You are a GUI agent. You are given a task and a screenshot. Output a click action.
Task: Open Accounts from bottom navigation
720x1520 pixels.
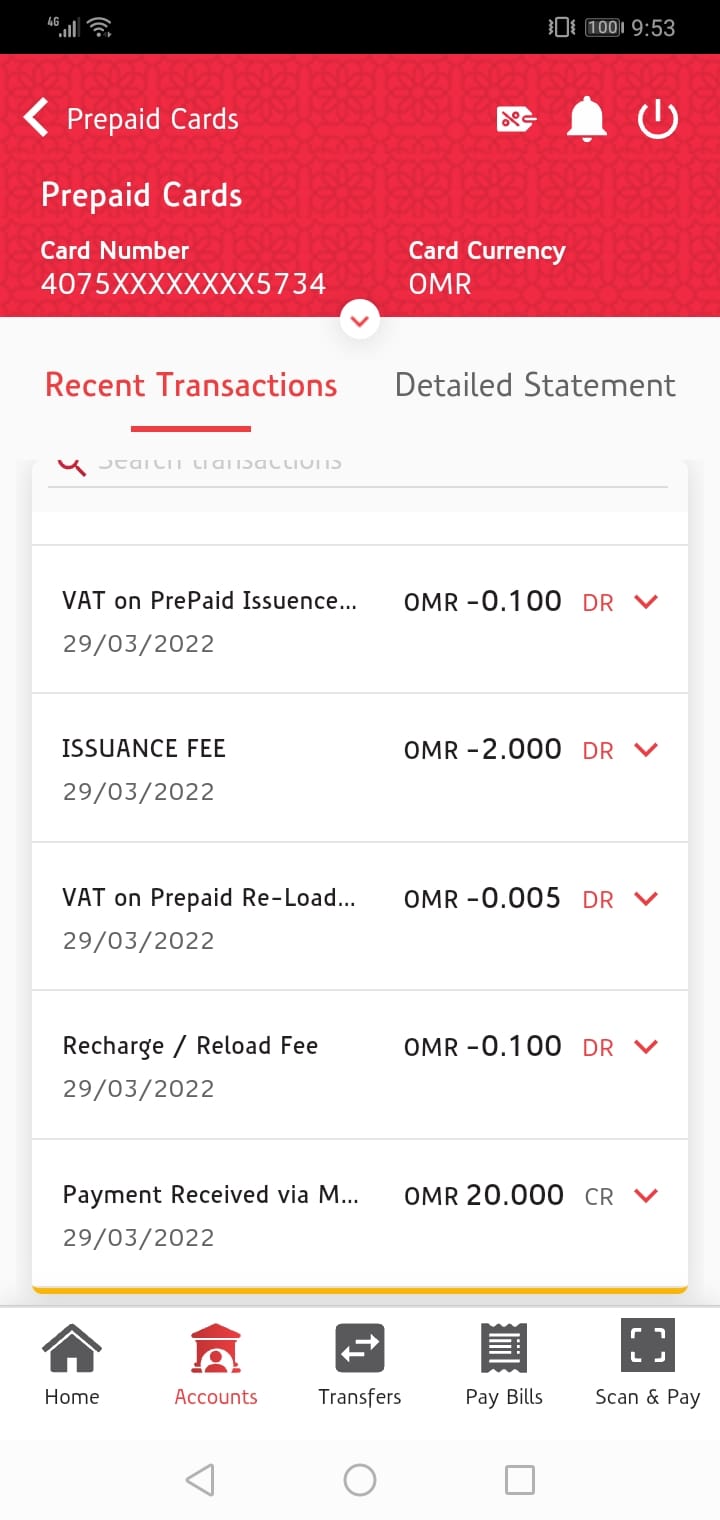click(x=216, y=1364)
